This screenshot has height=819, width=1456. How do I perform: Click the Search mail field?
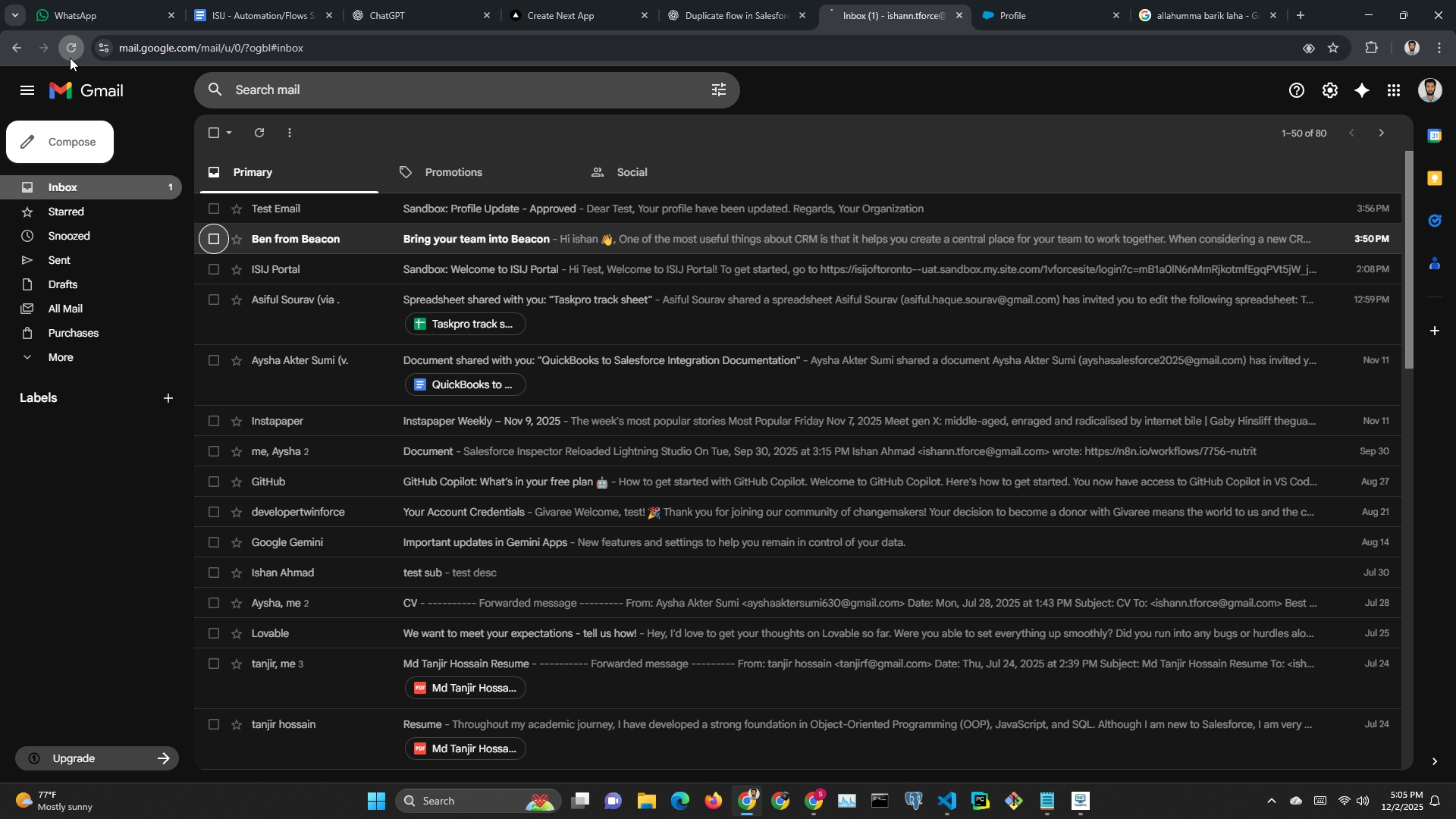tap(455, 90)
